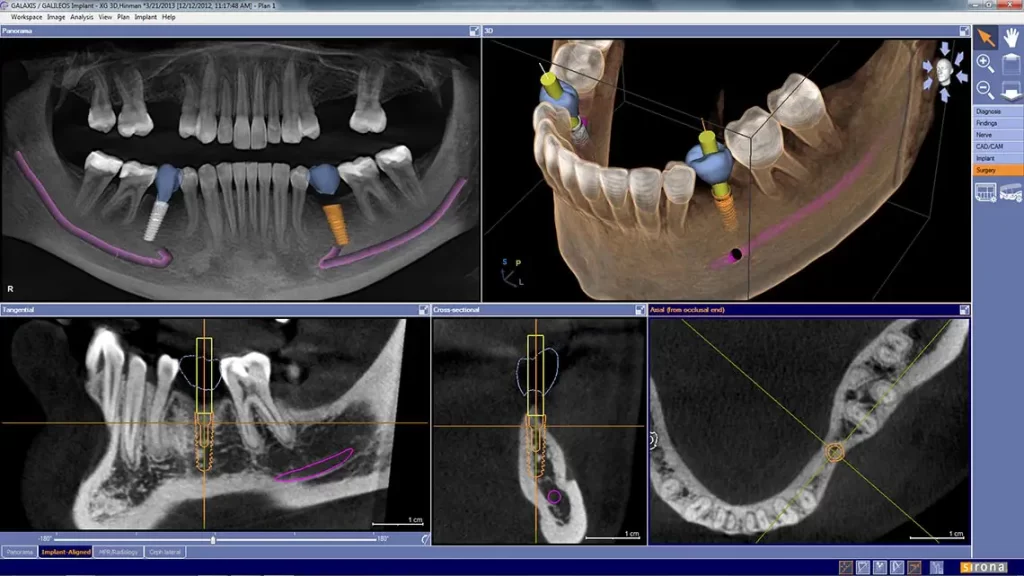Click the orange implant in panorama view
The height and width of the screenshot is (576, 1024).
[x=339, y=223]
